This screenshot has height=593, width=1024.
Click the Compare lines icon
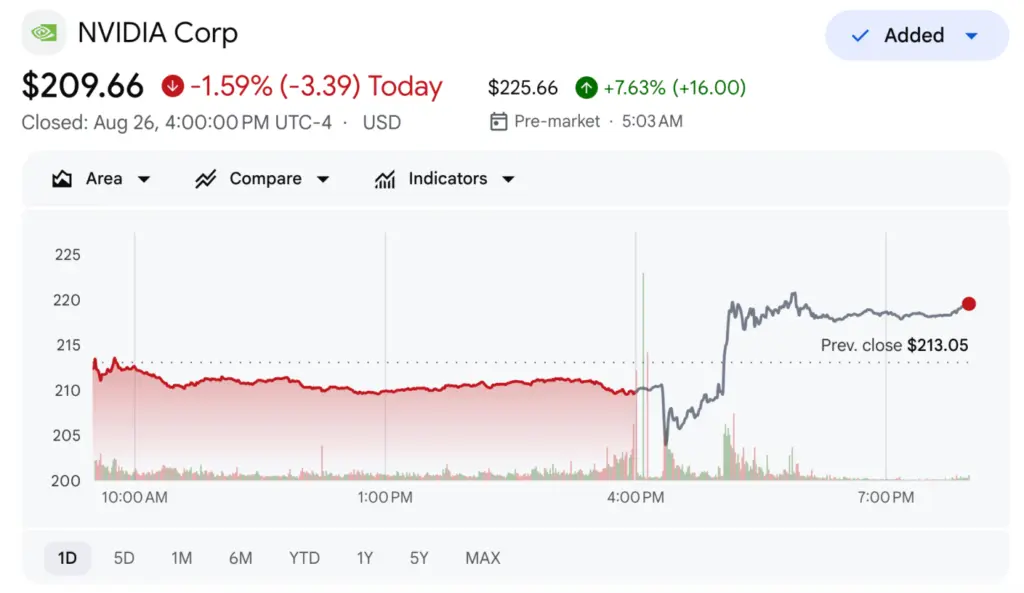(x=206, y=179)
